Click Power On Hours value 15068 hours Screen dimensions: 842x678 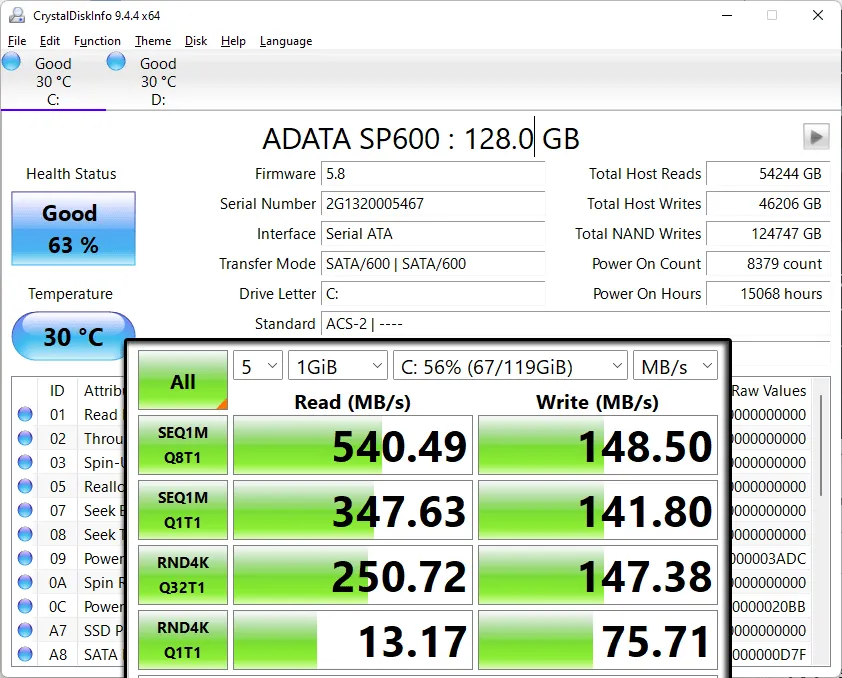click(x=768, y=294)
